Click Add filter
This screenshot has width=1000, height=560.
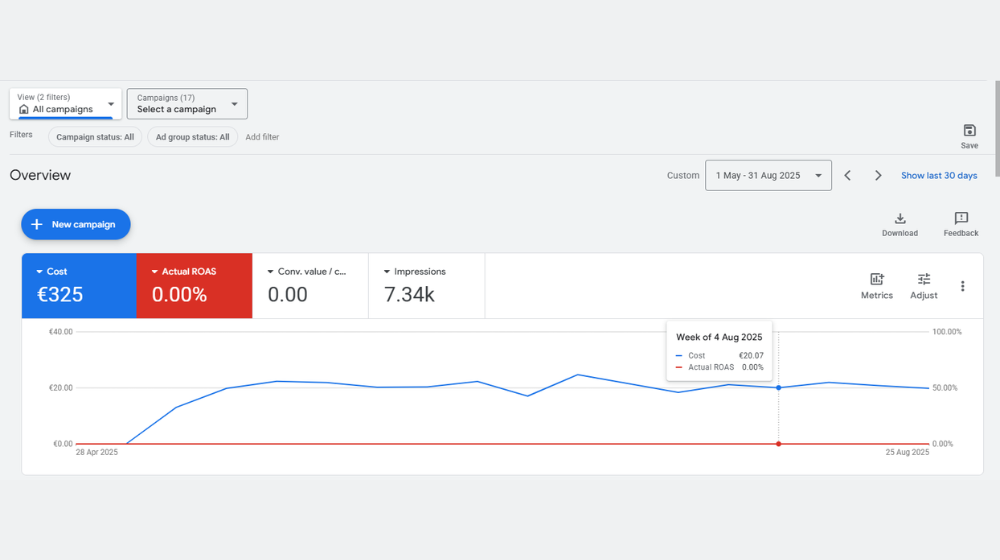click(x=262, y=137)
